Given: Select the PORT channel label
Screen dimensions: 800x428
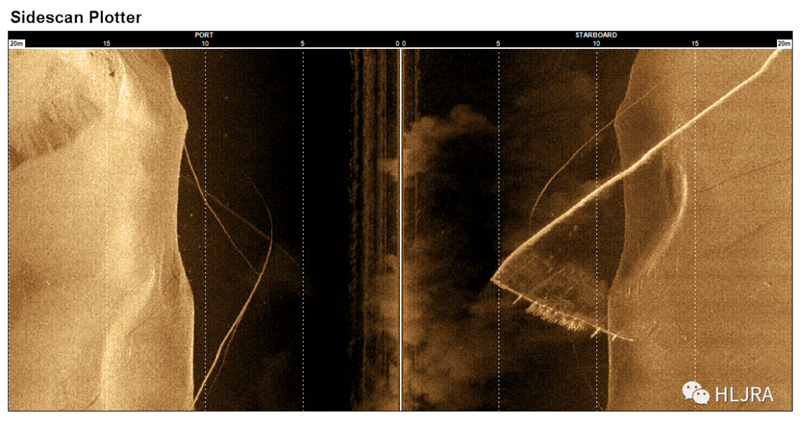Looking at the screenshot, I should coord(204,35).
